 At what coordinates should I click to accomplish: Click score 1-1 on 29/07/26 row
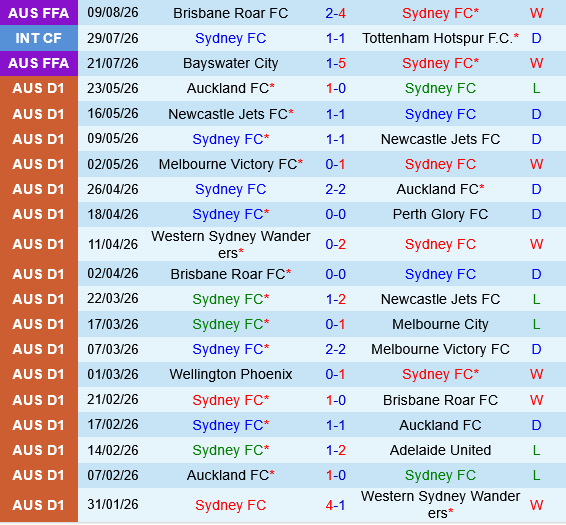pyautogui.click(x=335, y=38)
